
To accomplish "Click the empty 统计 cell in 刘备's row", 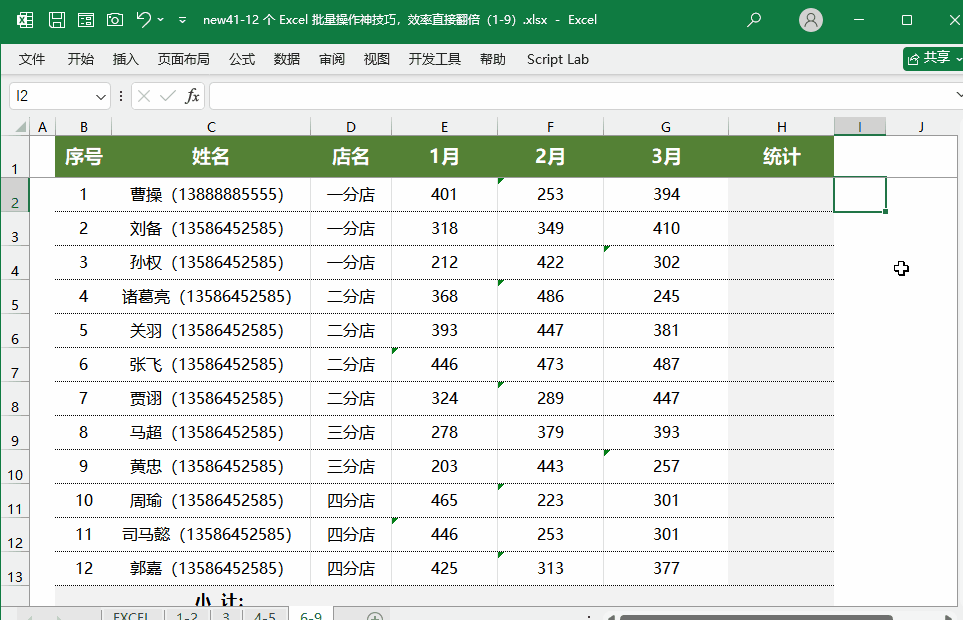I will 781,228.
